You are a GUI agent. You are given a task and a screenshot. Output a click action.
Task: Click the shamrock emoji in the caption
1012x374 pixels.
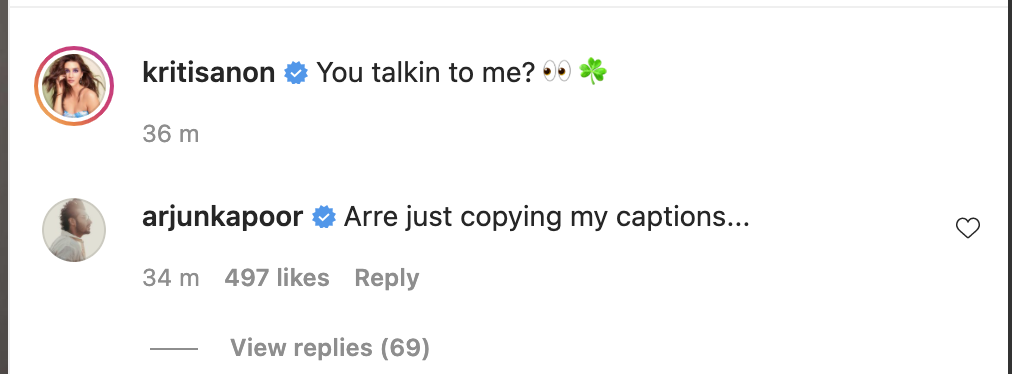point(592,71)
